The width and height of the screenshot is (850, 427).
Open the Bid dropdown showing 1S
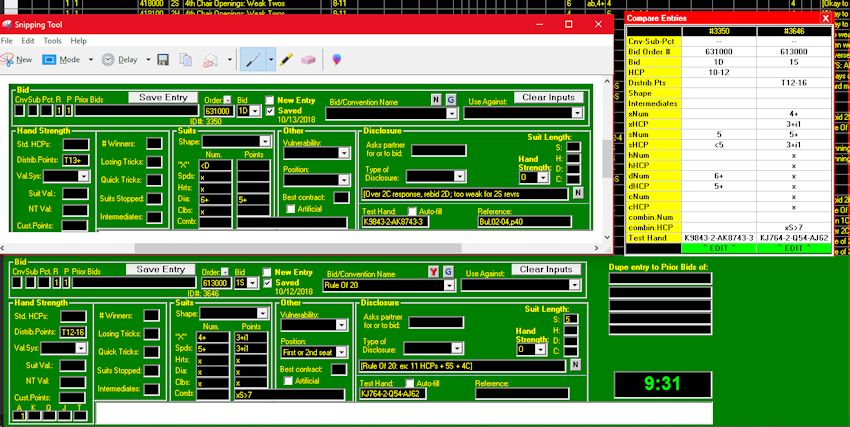[253, 283]
